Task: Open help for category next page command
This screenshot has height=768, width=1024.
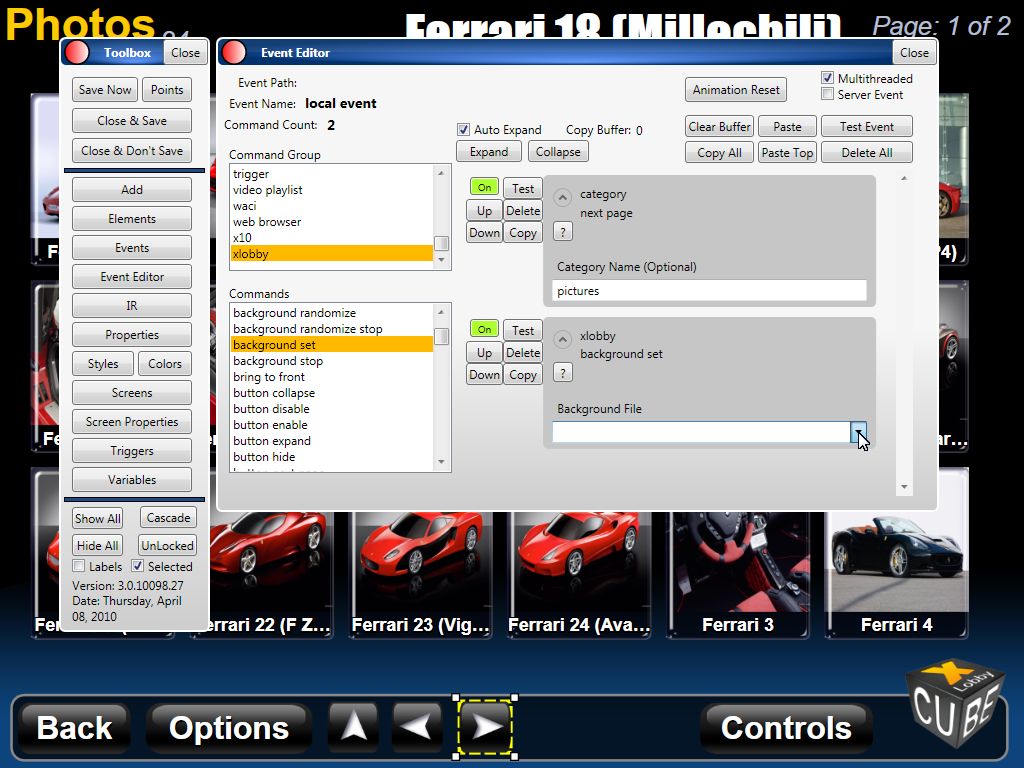Action: (563, 231)
